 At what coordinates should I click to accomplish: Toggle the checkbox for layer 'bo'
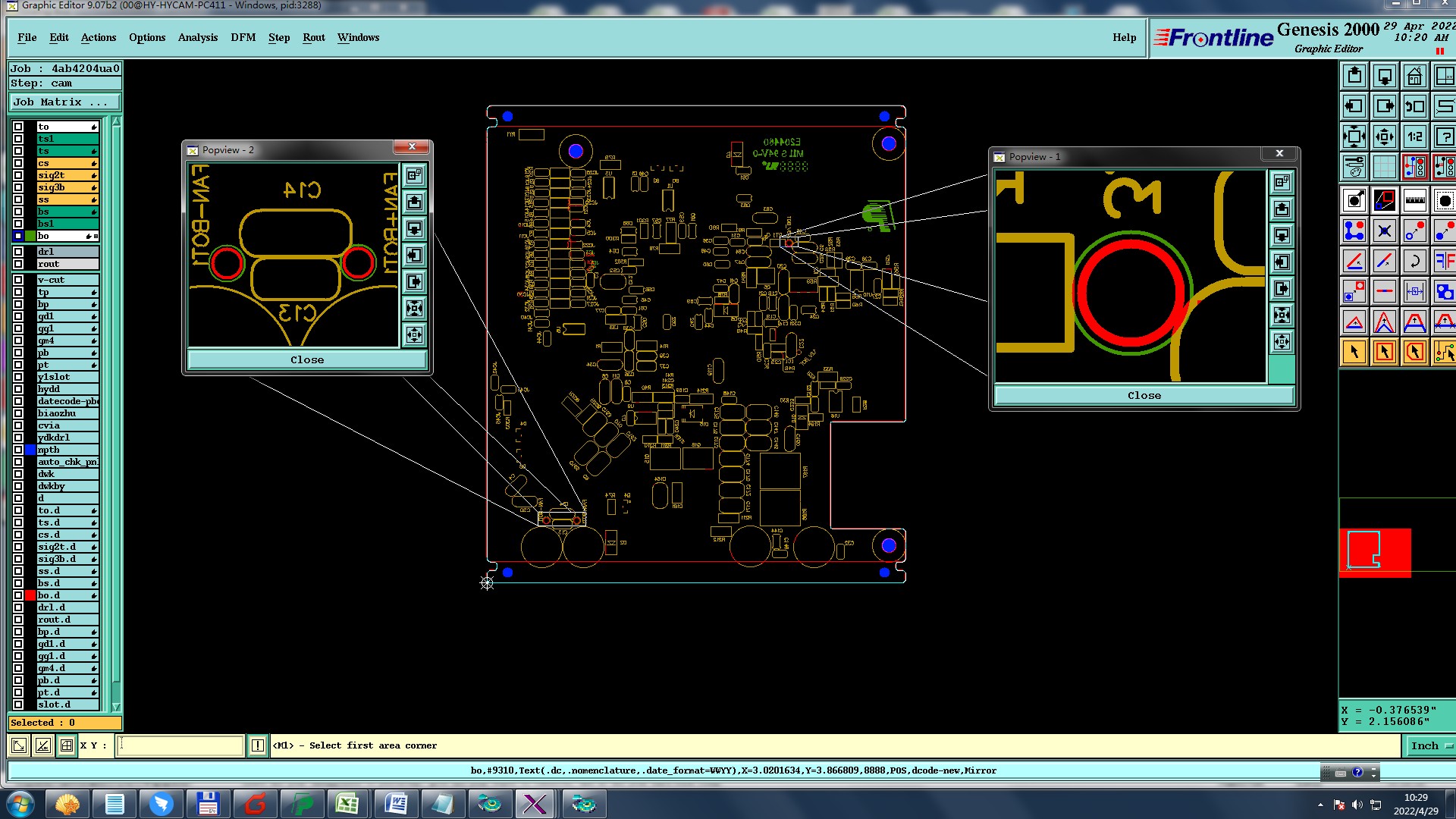click(x=18, y=236)
